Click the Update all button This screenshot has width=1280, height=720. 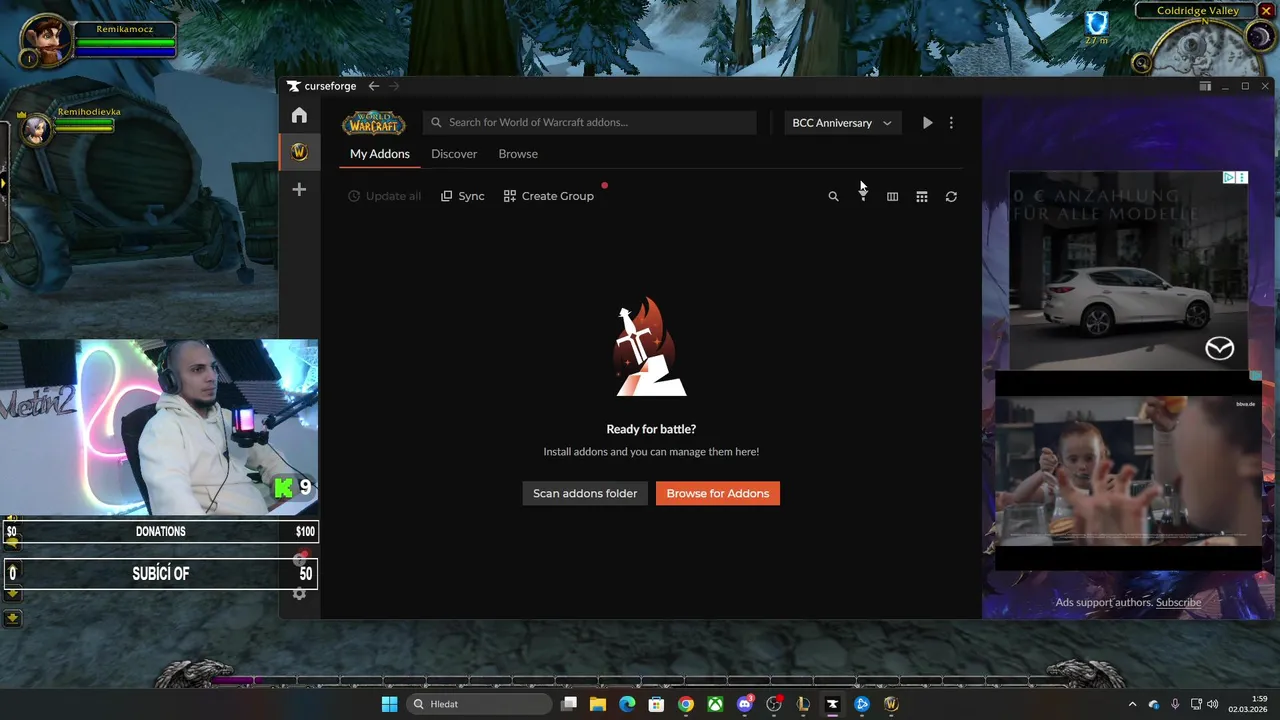pyautogui.click(x=385, y=196)
